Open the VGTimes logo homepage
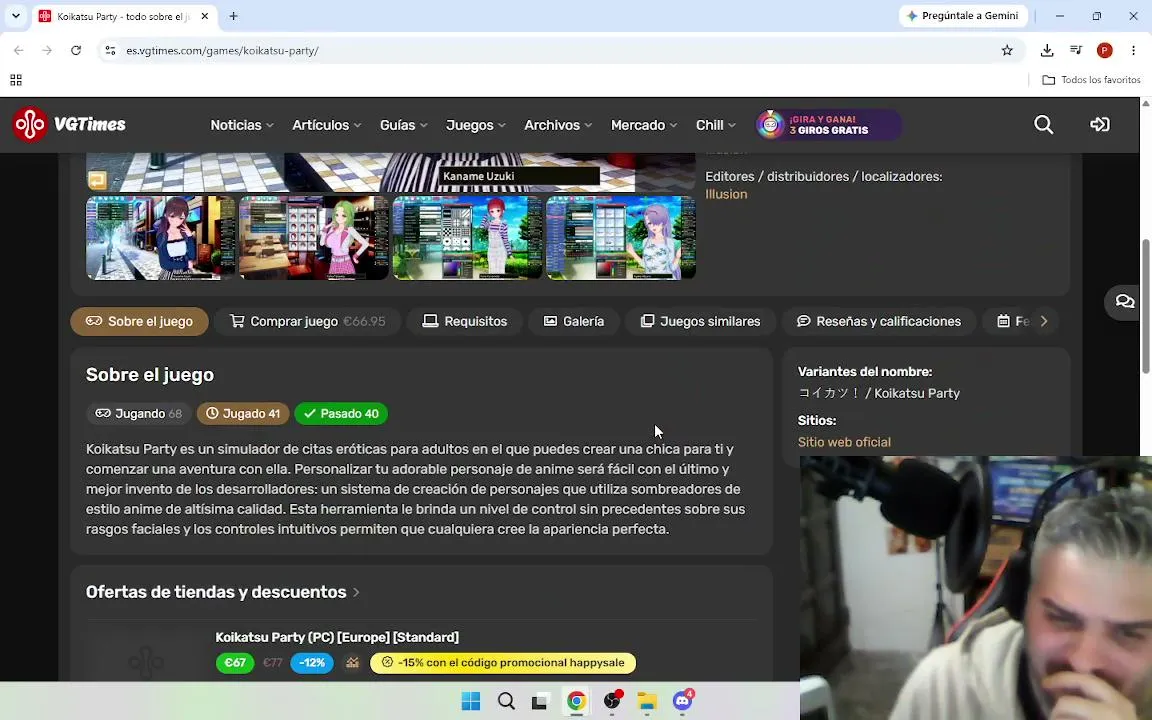The width and height of the screenshot is (1152, 720). (x=69, y=124)
